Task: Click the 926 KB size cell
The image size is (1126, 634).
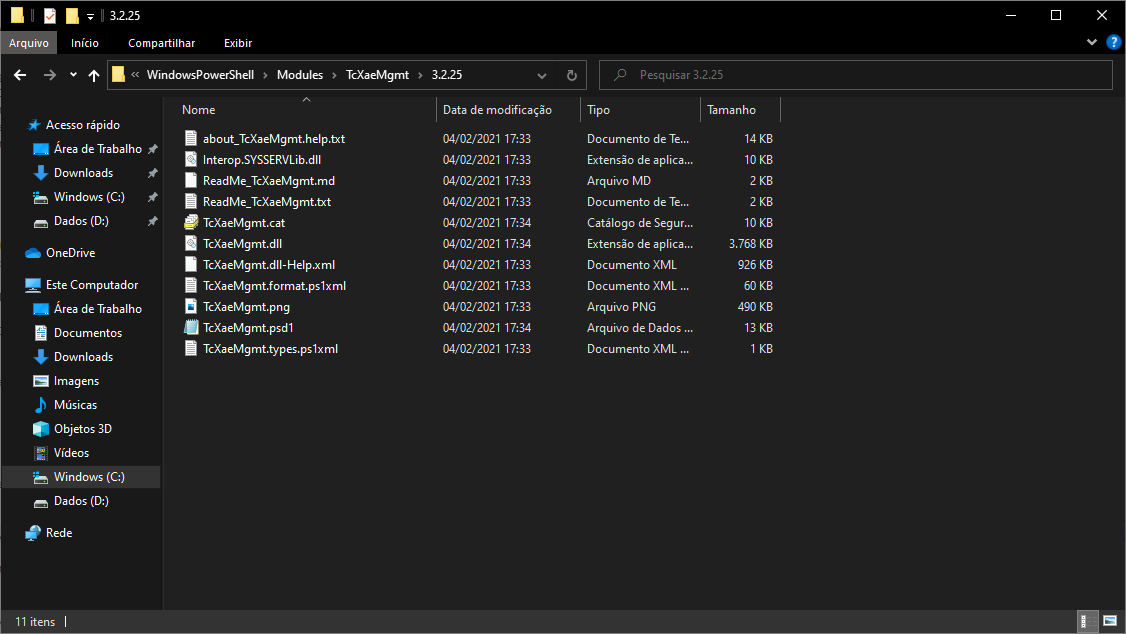Action: pyautogui.click(x=755, y=265)
